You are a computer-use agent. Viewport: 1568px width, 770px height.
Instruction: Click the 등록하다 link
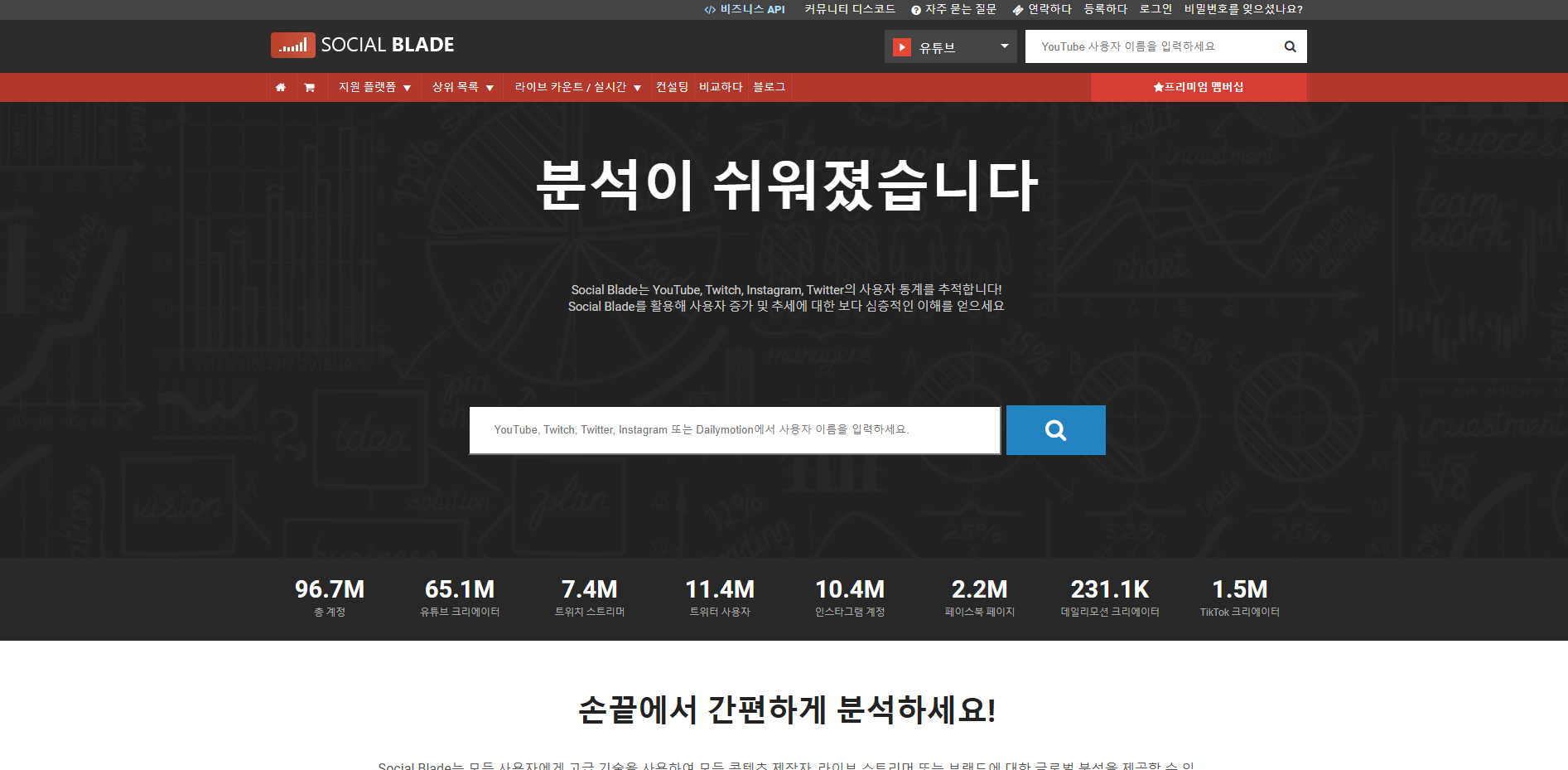tap(1106, 9)
